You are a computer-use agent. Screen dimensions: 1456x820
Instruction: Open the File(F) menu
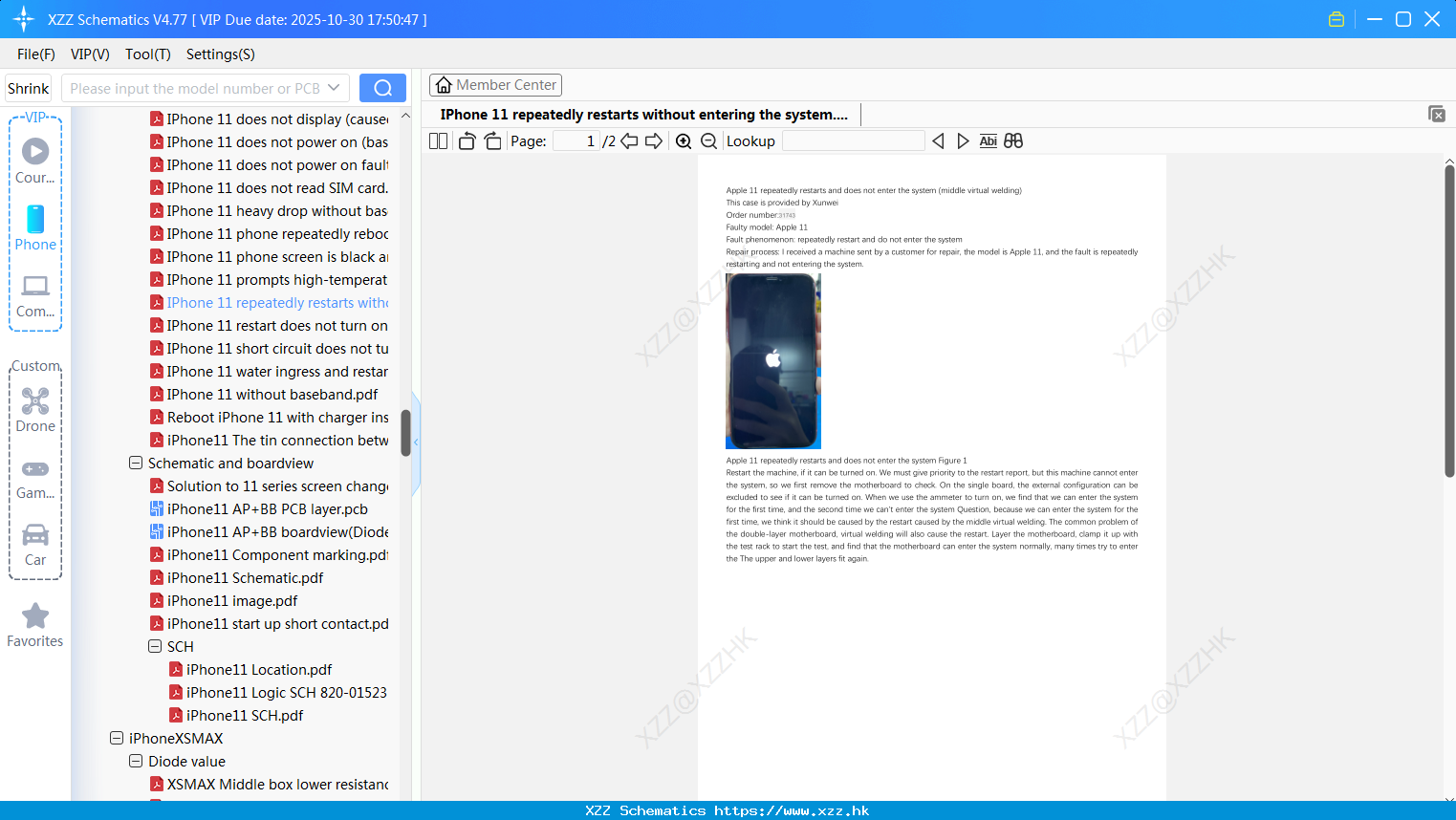pyautogui.click(x=36, y=54)
